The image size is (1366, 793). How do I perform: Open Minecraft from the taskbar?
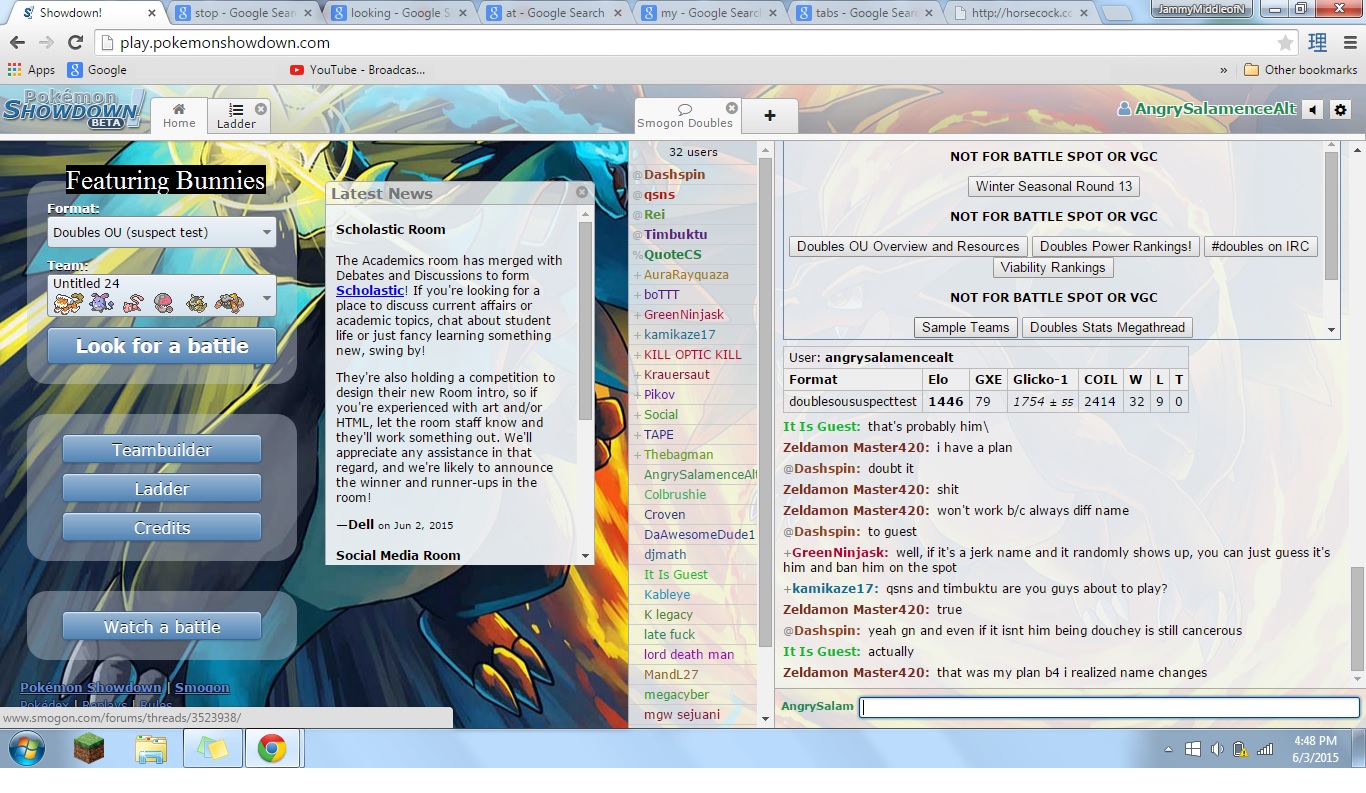(90, 749)
